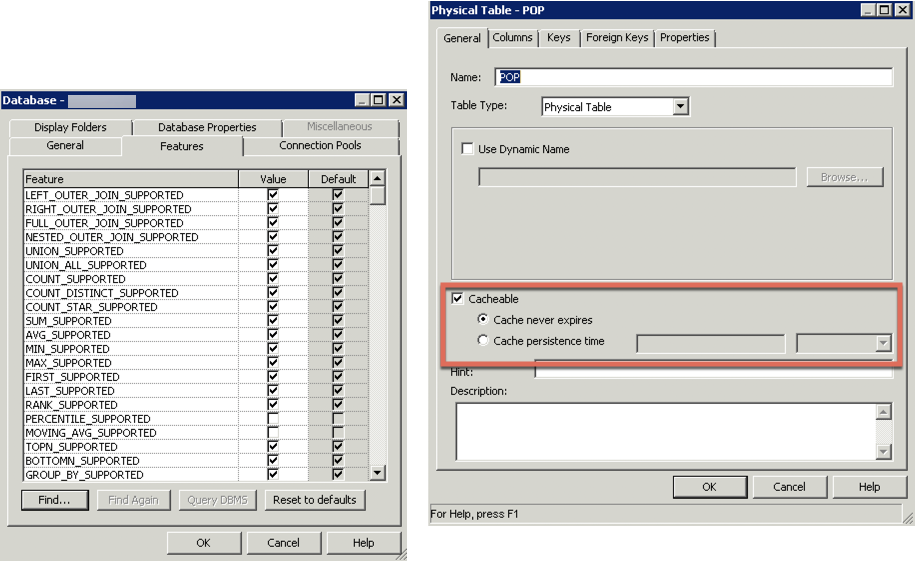Switch to Display Folders tab in Database dialog

[x=70, y=127]
